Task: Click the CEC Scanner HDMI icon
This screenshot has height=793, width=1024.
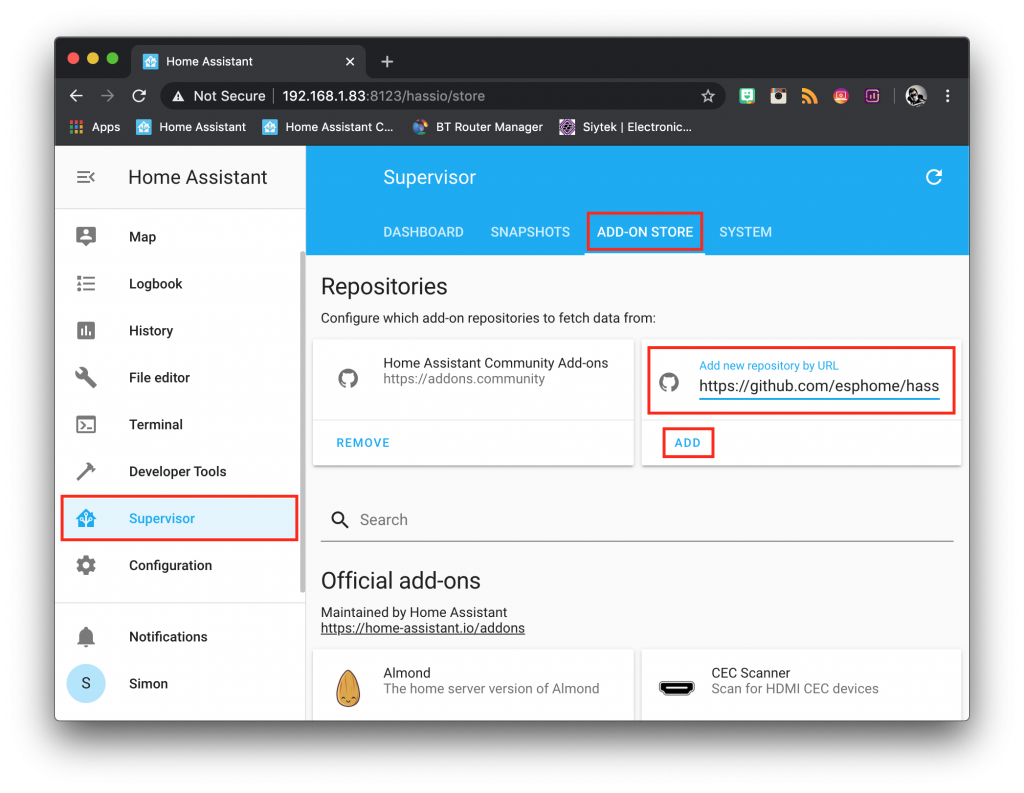Action: 676,688
